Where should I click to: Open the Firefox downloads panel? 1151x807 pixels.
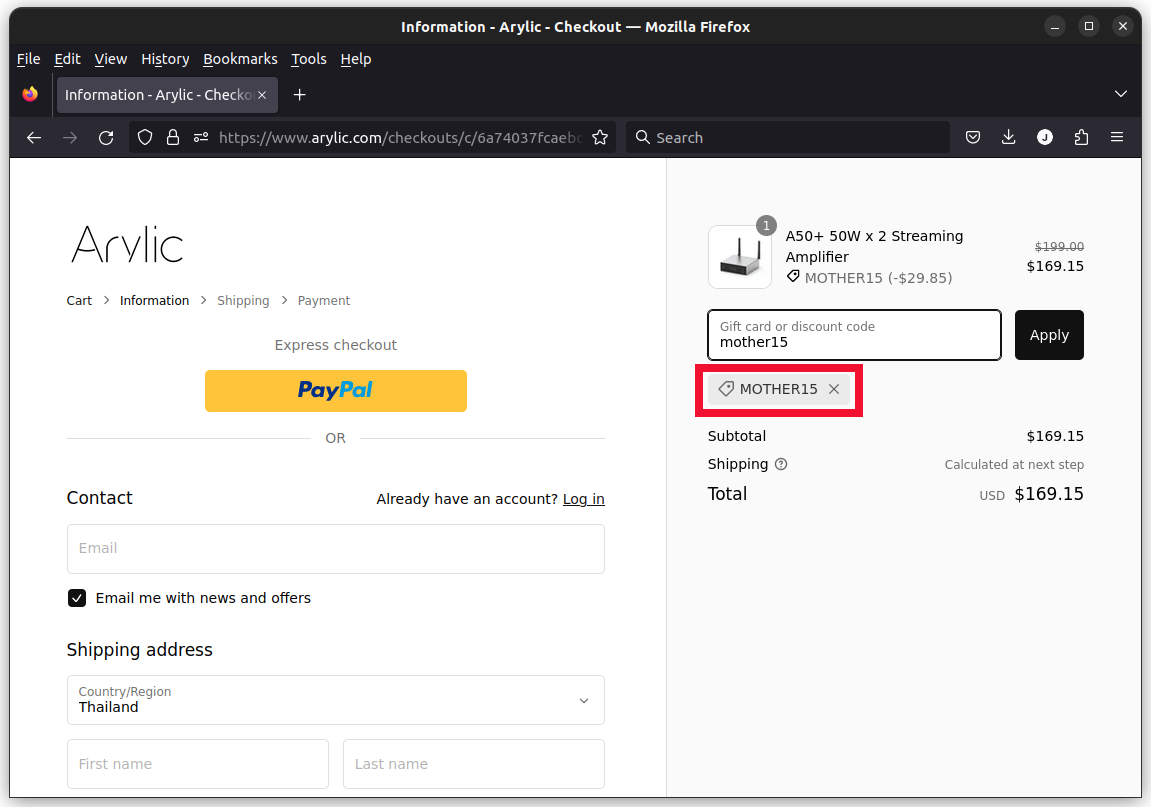pos(1009,137)
